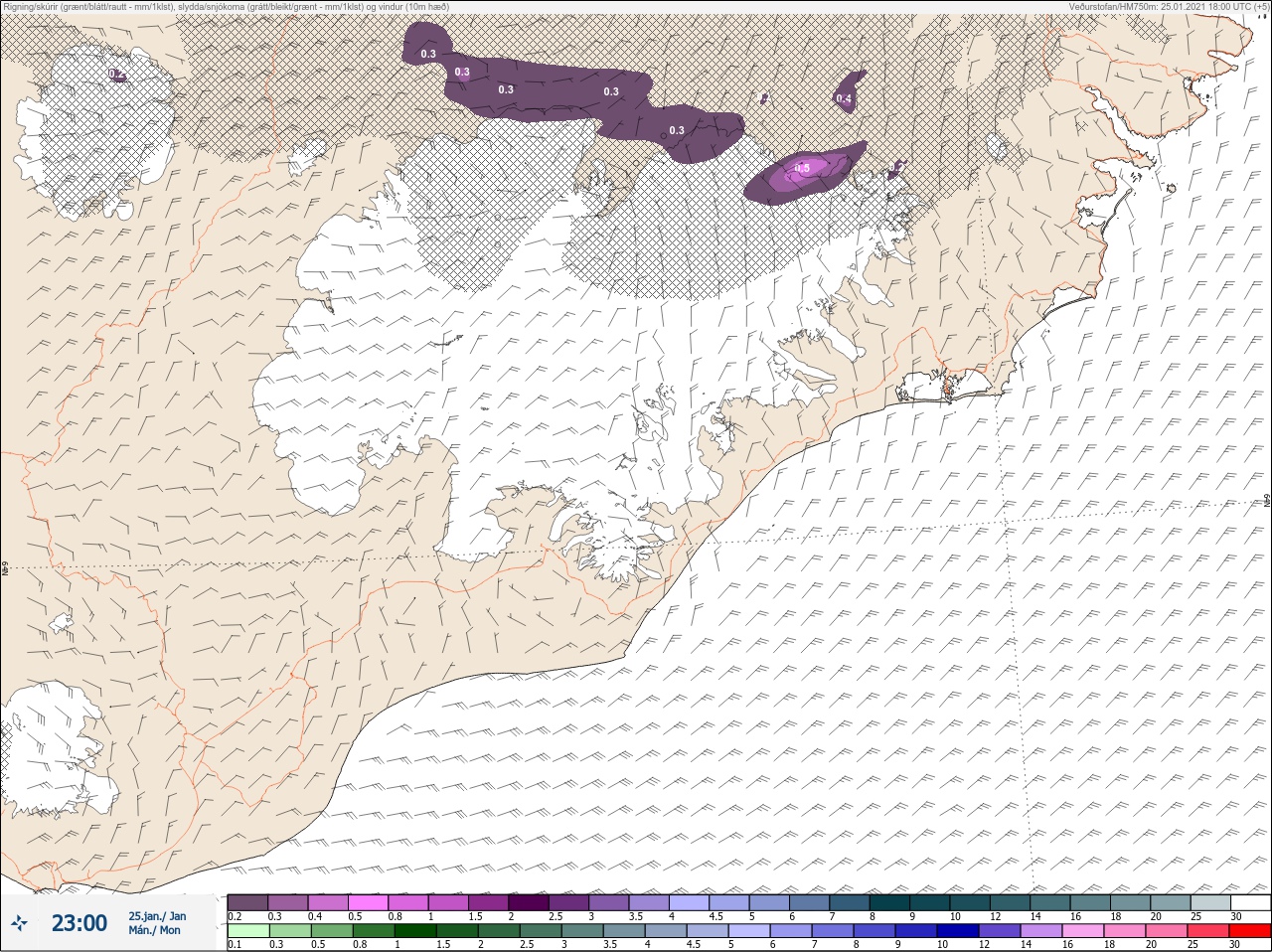Click the 0.4 precipitation label on the map
The image size is (1272, 952).
[844, 98]
